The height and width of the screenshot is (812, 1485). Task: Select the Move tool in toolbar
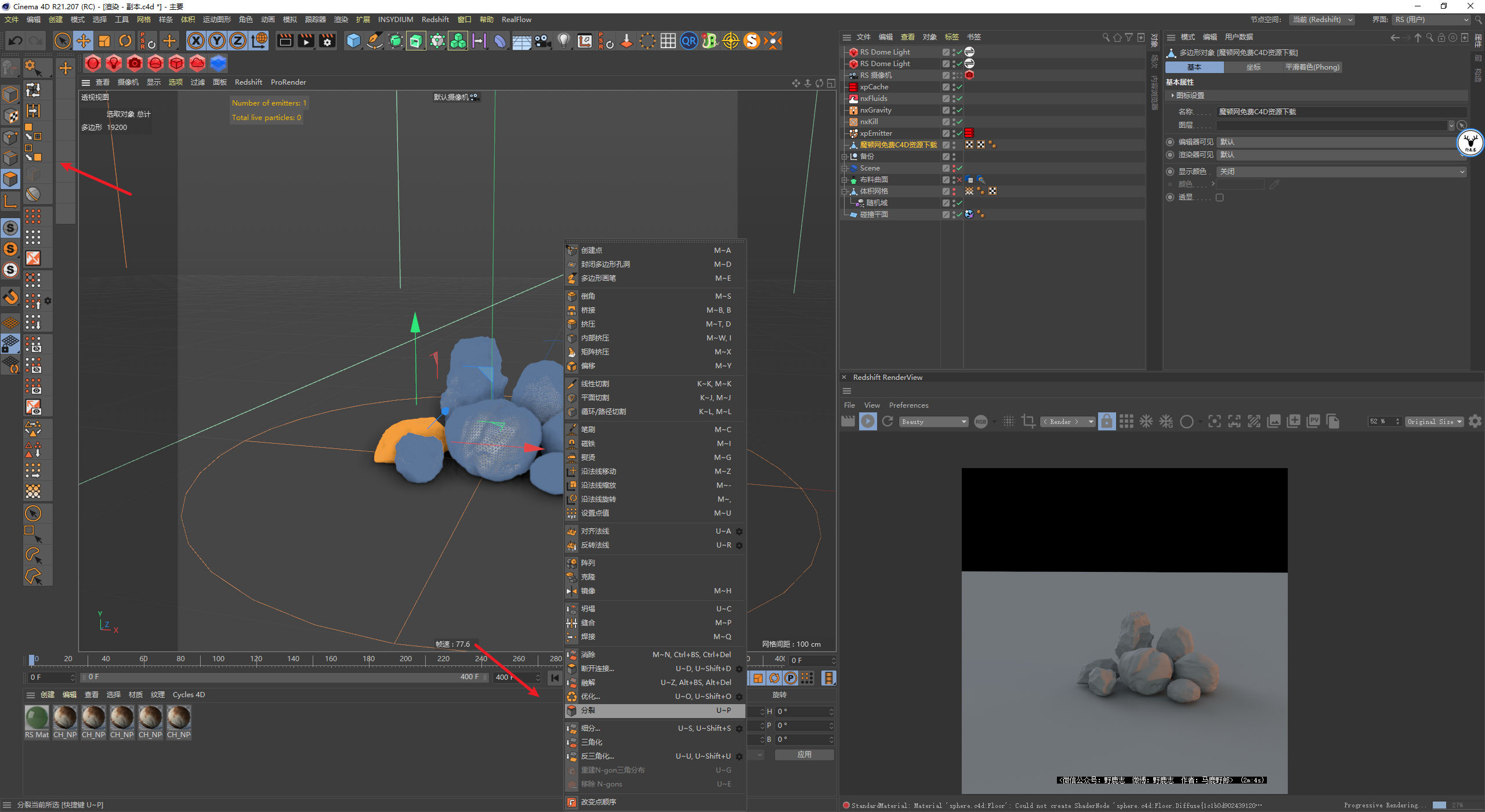point(84,41)
